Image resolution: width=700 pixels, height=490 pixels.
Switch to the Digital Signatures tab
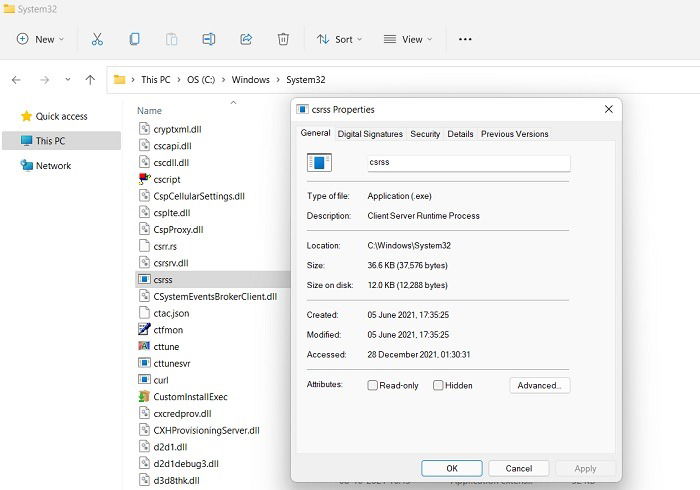point(370,134)
